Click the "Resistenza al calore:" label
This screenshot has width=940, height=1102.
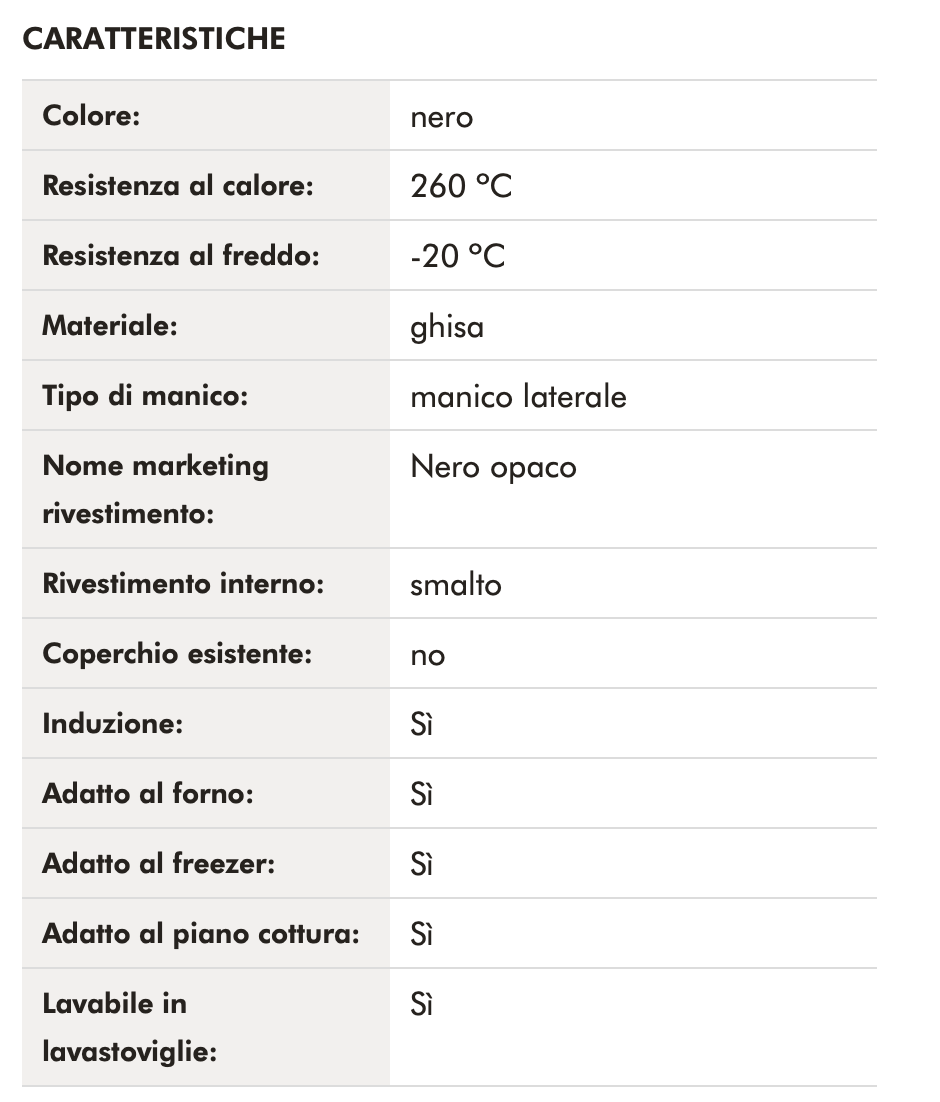coord(178,186)
